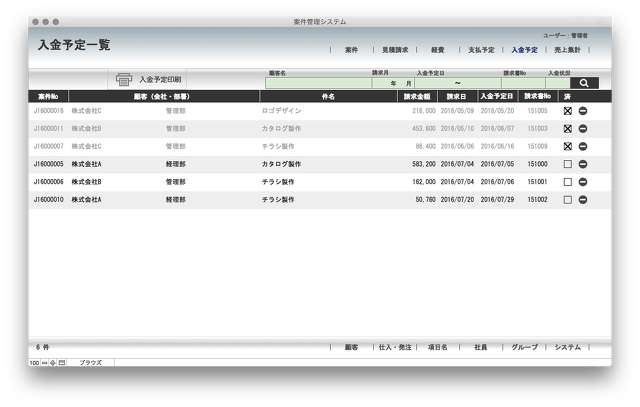Click the zoom out control in status bar
The height and width of the screenshot is (407, 640).
[x=45, y=362]
